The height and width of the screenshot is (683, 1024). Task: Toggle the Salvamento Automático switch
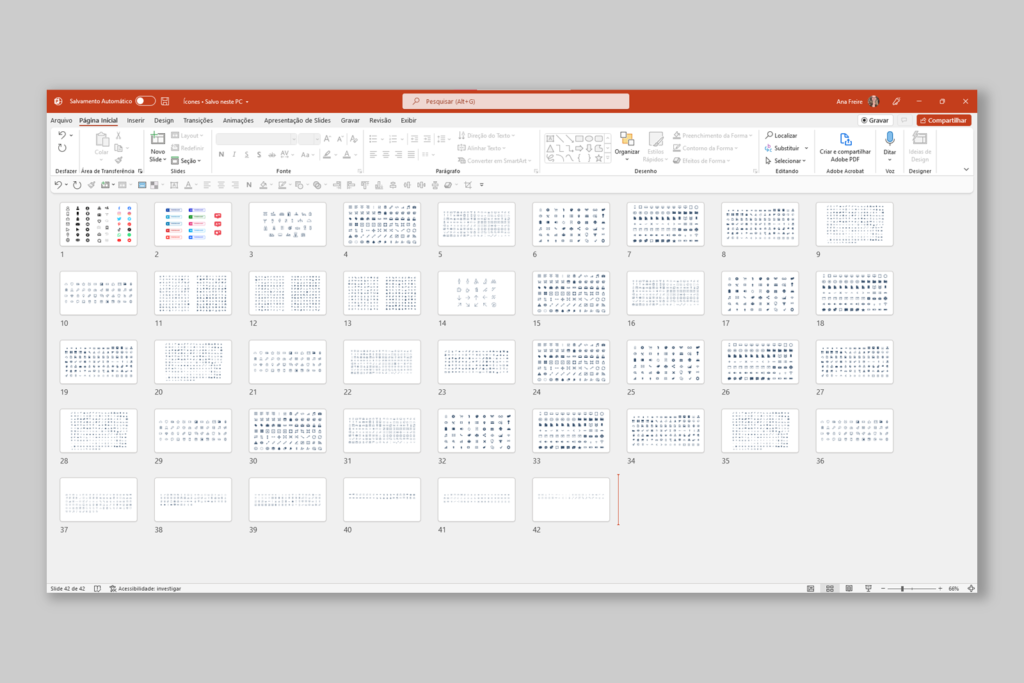(x=145, y=101)
